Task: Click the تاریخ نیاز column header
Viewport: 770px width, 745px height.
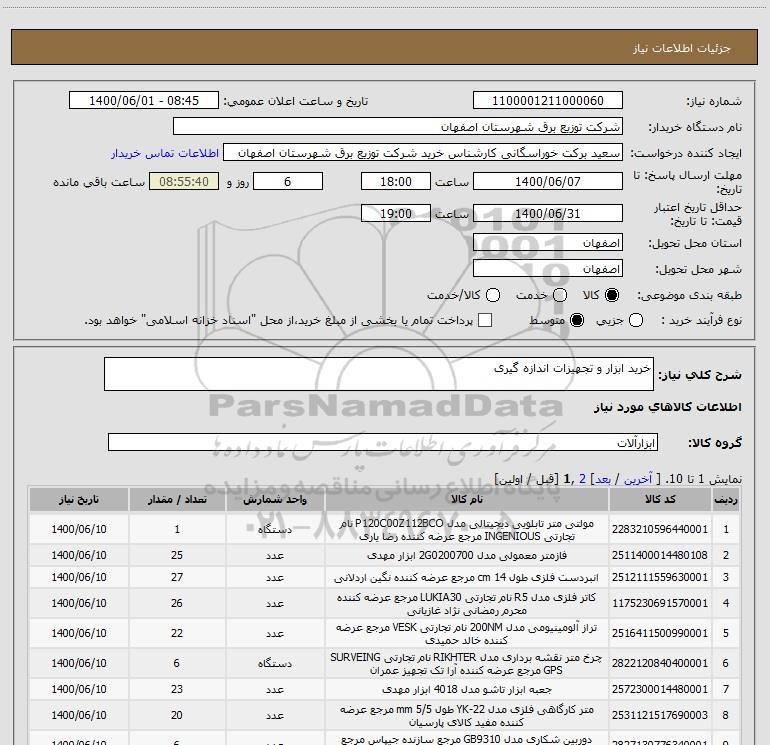Action: (x=79, y=500)
